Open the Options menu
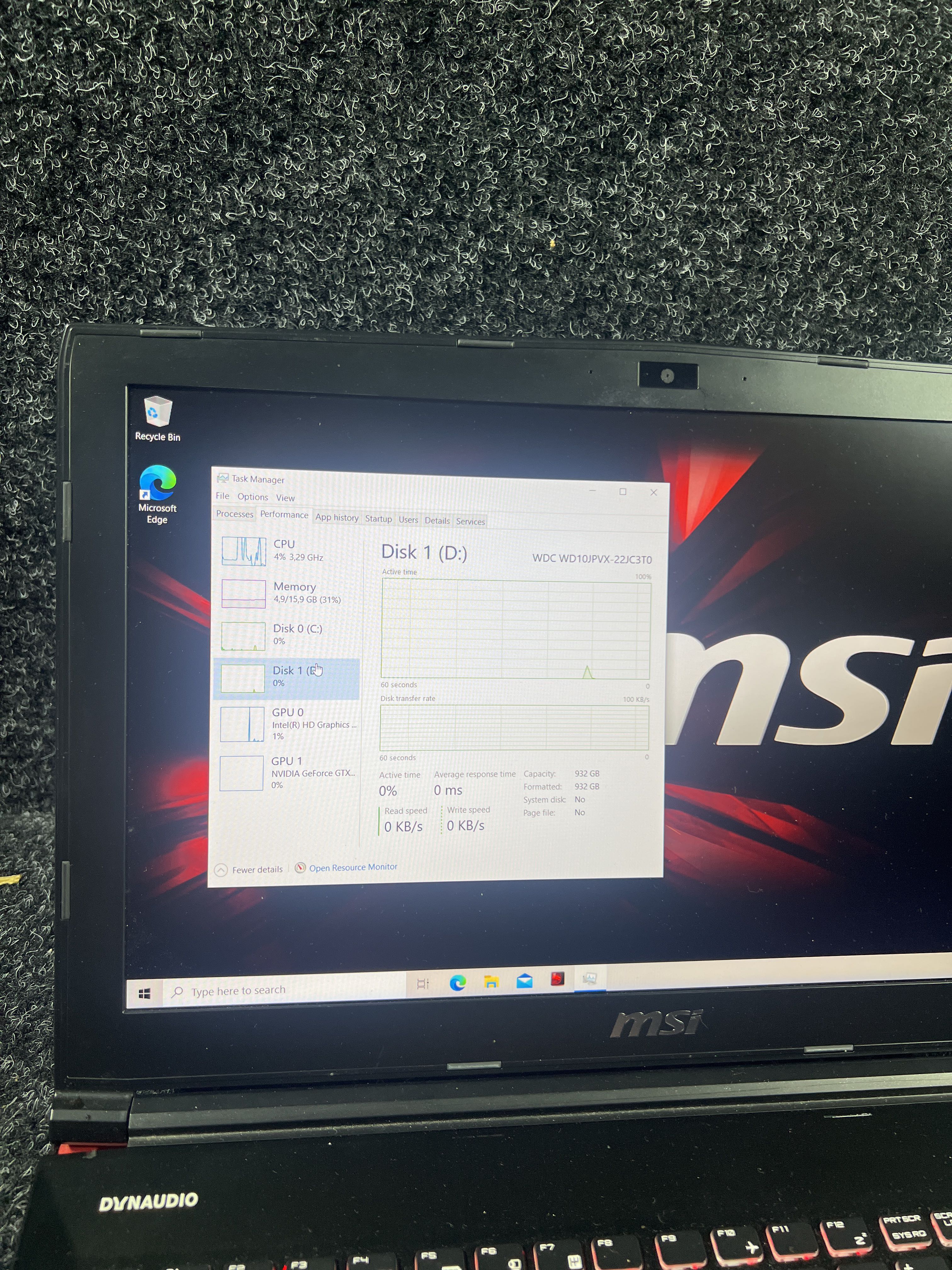The width and height of the screenshot is (952, 1270). [252, 497]
